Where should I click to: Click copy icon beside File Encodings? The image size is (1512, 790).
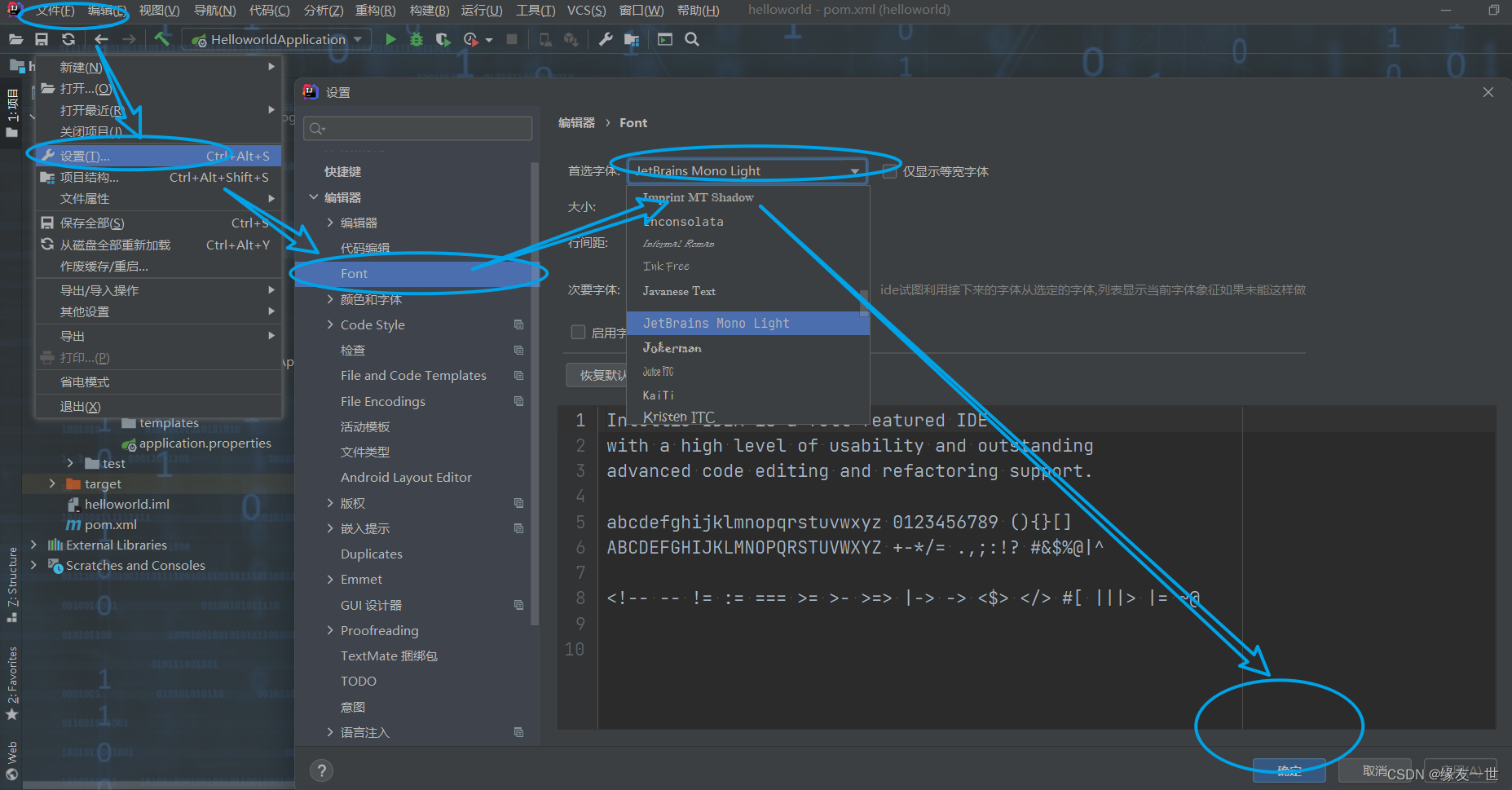coord(518,401)
